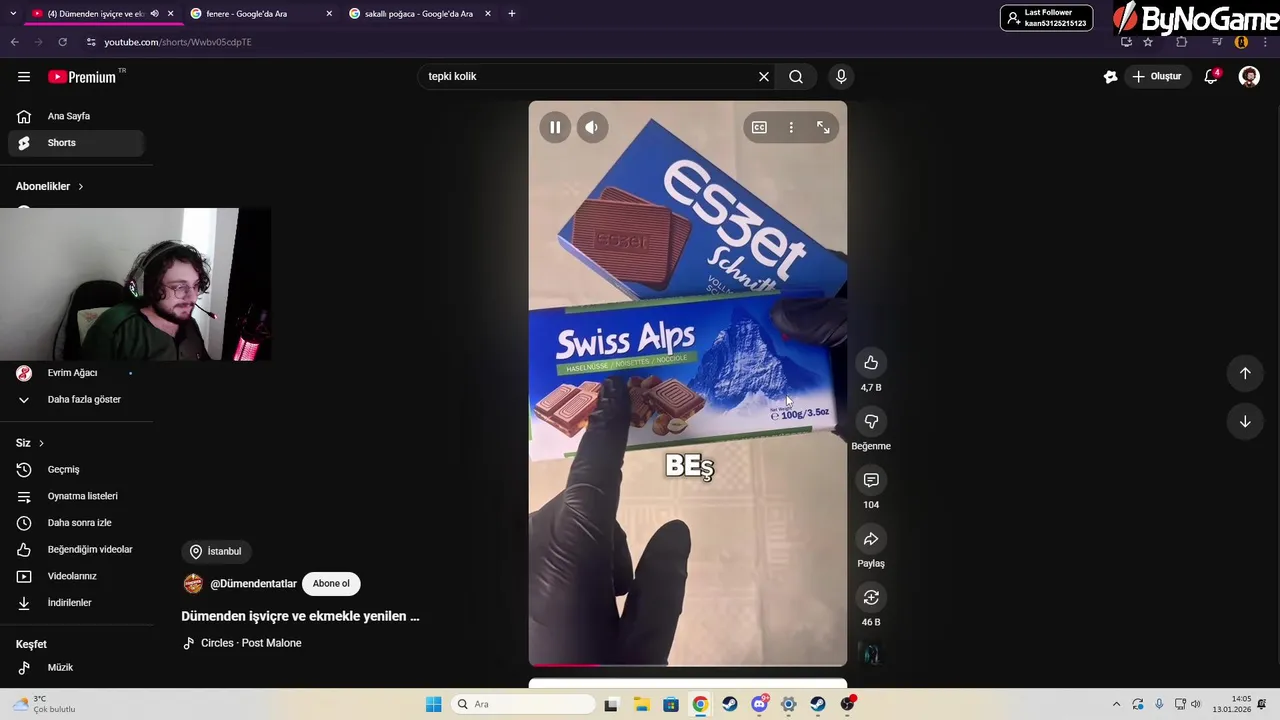Image resolution: width=1280 pixels, height=720 pixels.
Task: Open Daha sonra izle
Action: coord(76,523)
